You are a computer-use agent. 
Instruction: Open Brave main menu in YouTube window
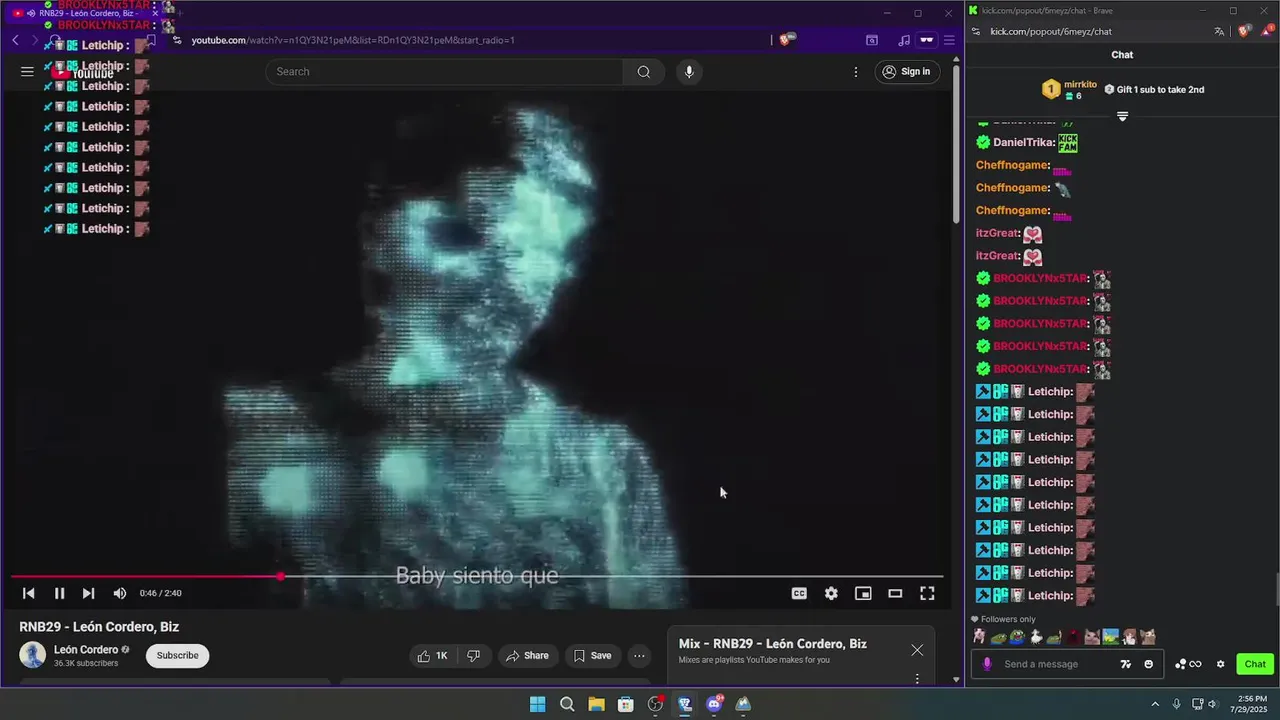[949, 40]
